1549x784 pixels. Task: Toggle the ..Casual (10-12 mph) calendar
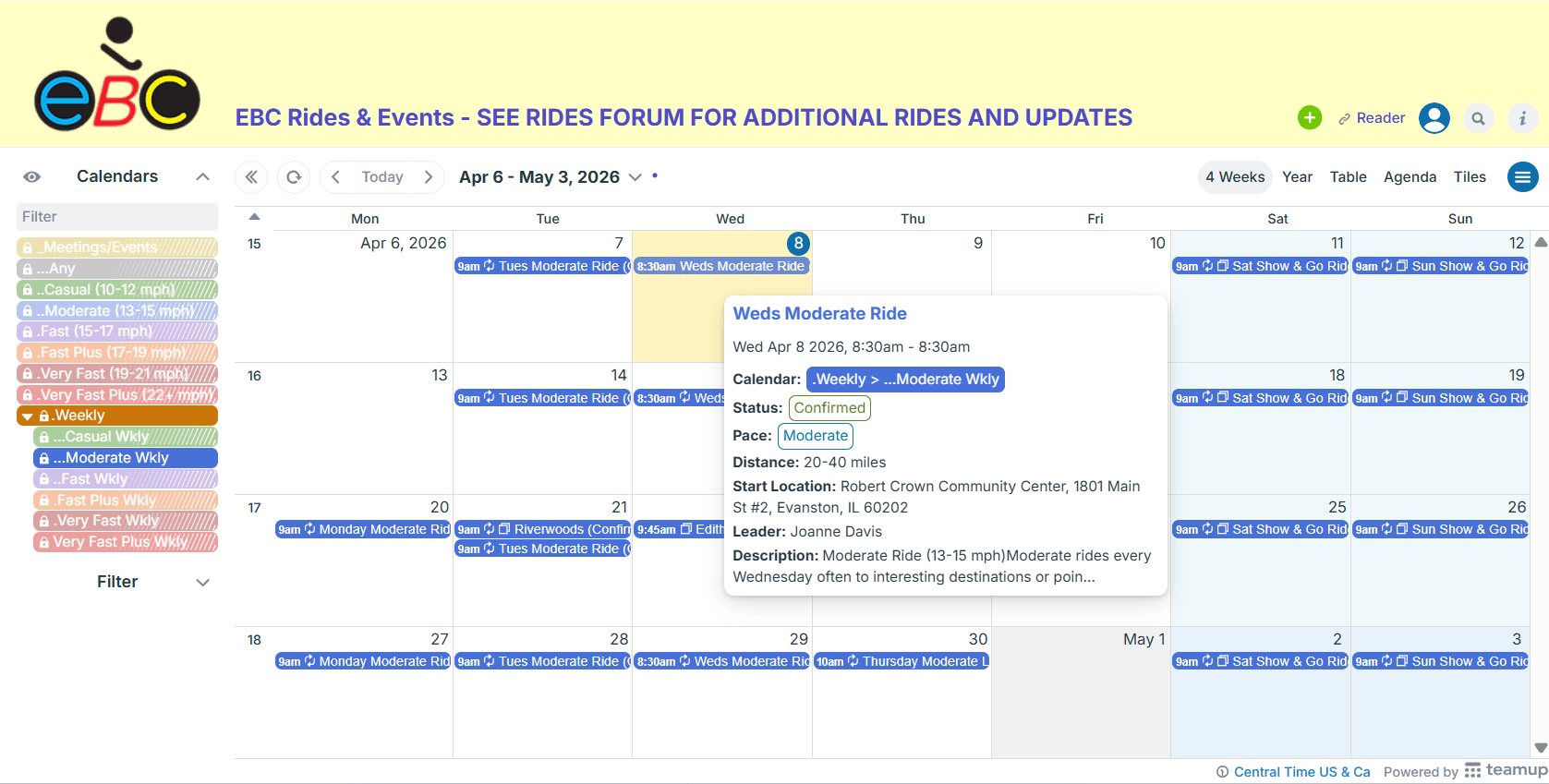[117, 290]
